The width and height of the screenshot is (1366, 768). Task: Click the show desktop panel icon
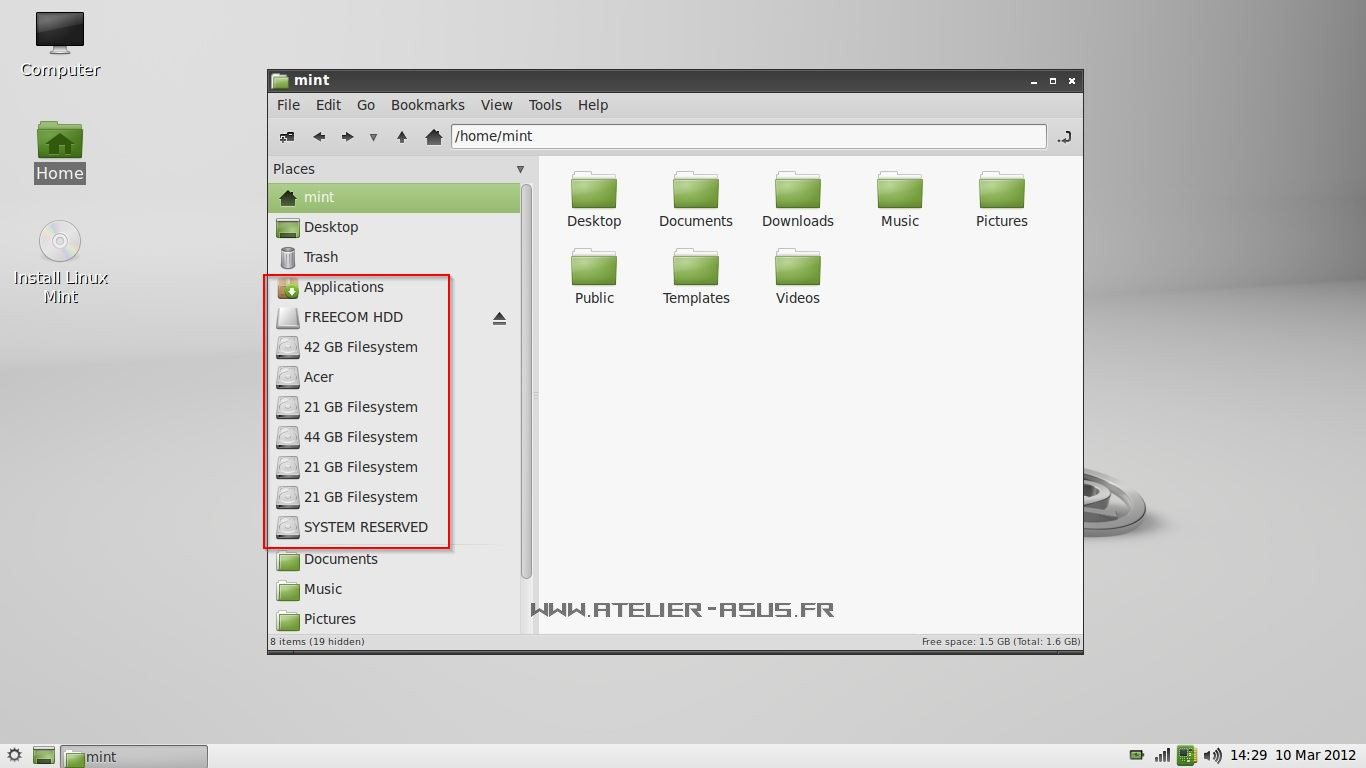pyautogui.click(x=43, y=756)
